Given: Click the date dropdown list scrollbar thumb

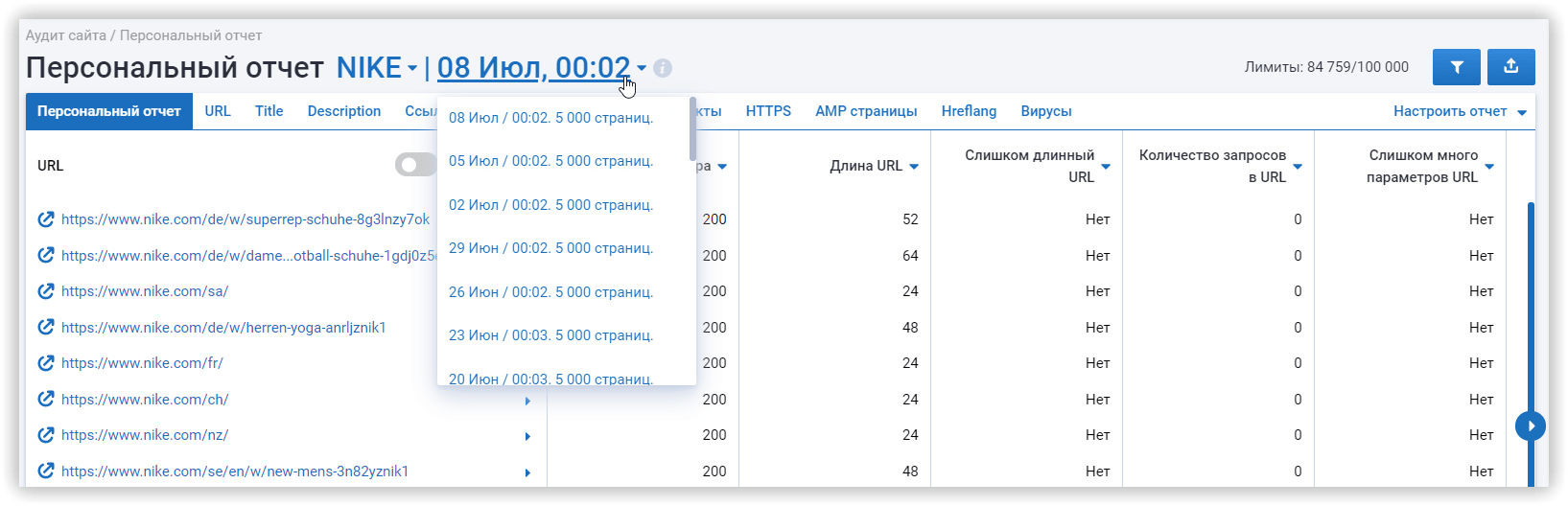Looking at the screenshot, I should [x=692, y=128].
